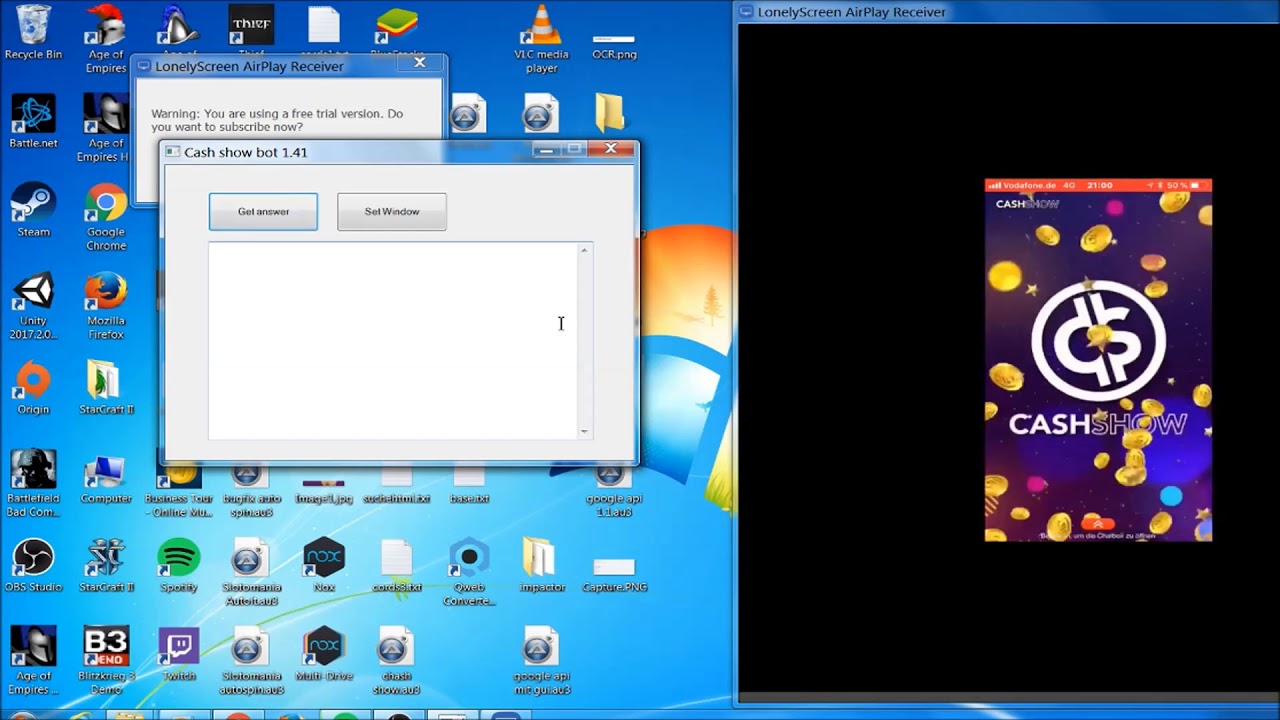
Task: Select the Slotomania AutoIt.au3 script
Action: 251,573
